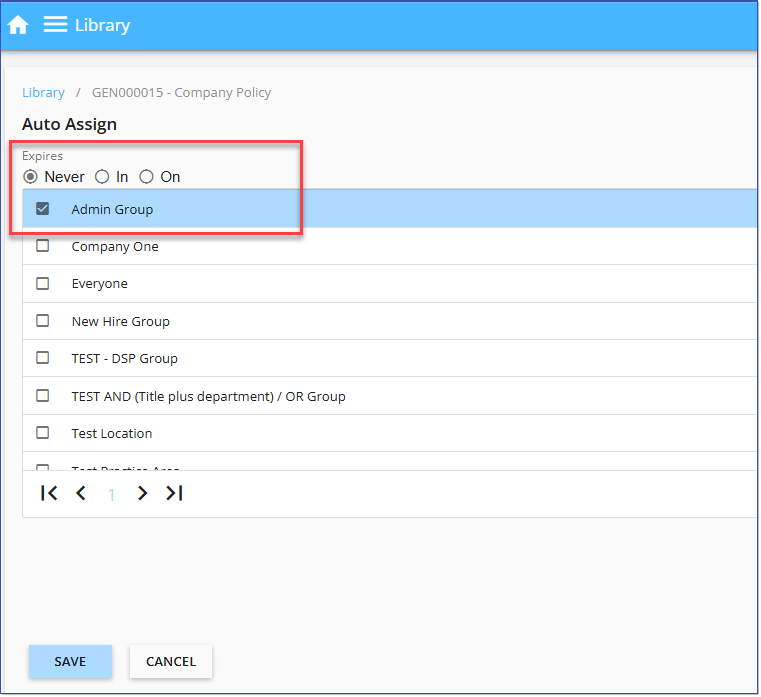
Task: Go to first page of list
Action: (49, 493)
